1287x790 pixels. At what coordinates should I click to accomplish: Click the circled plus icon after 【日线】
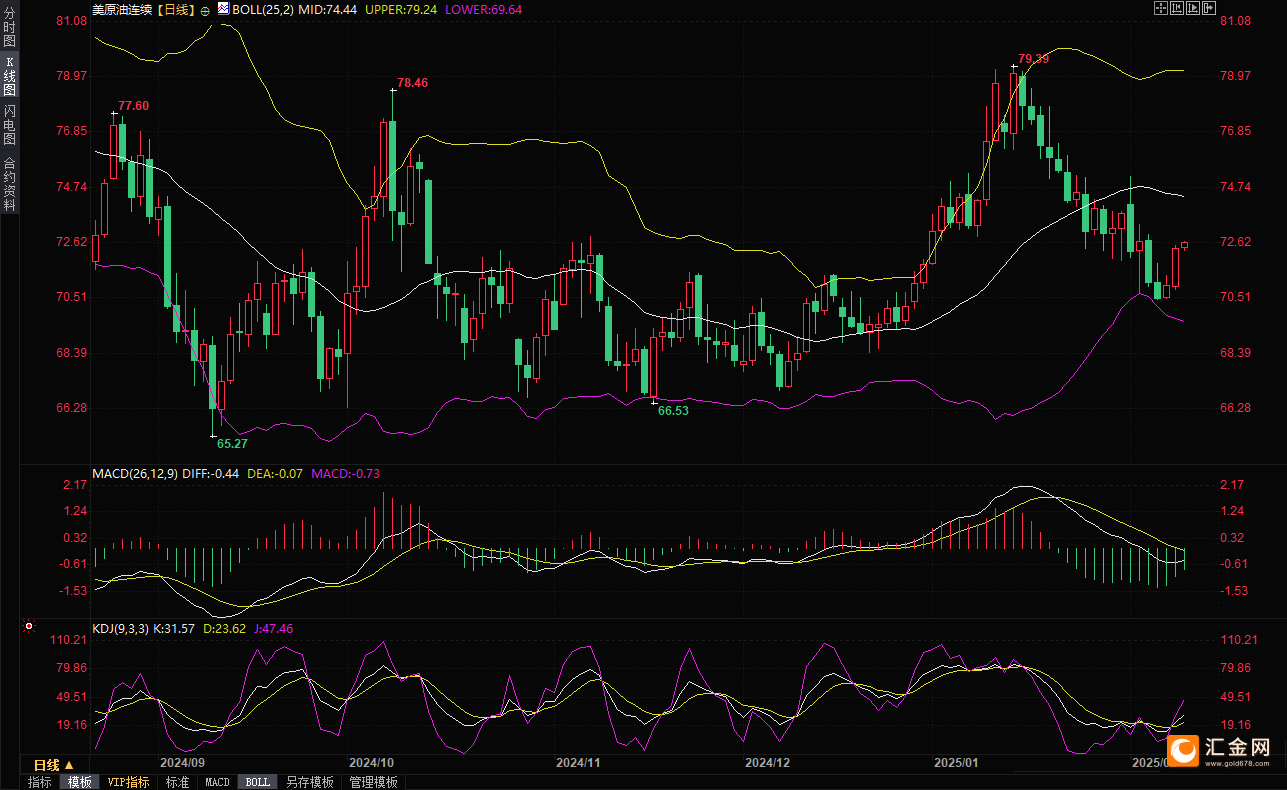point(206,9)
